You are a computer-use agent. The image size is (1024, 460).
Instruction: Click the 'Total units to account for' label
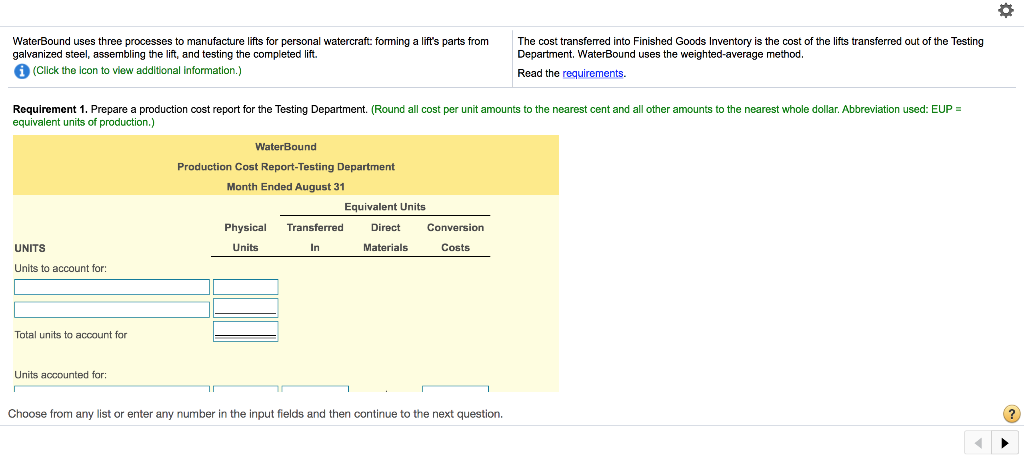coord(71,335)
